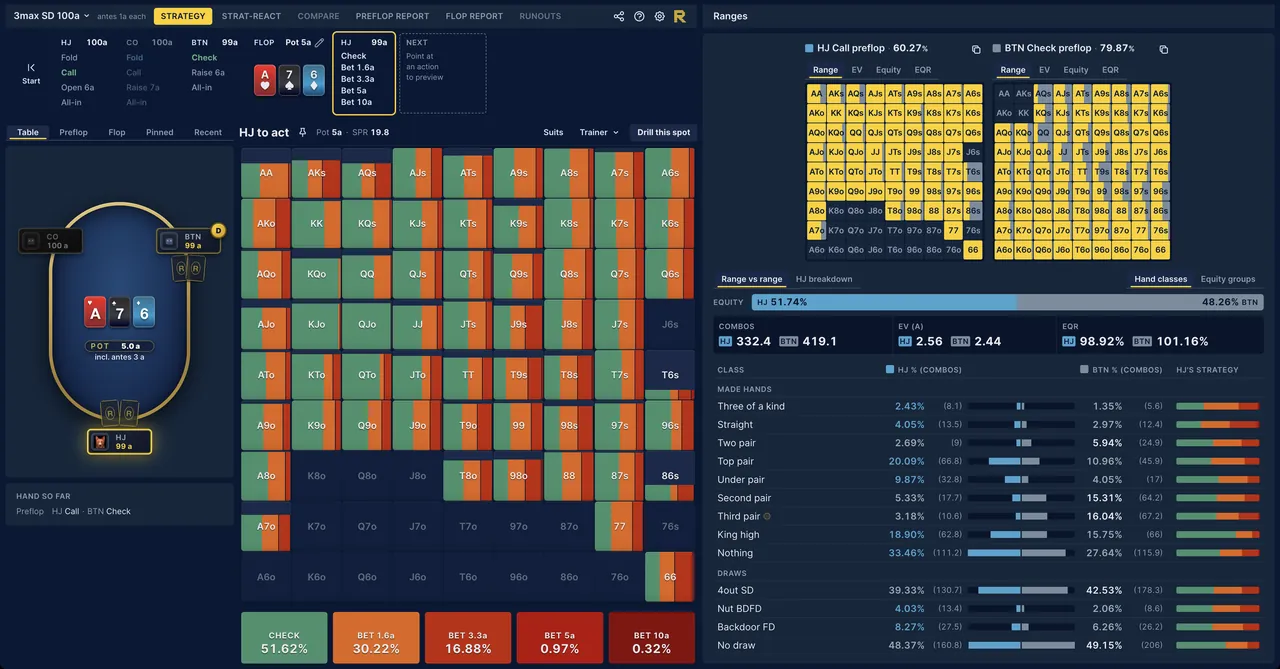Select the Hand classes tab
Screen dimensions: 1280x669
pos(1160,279)
